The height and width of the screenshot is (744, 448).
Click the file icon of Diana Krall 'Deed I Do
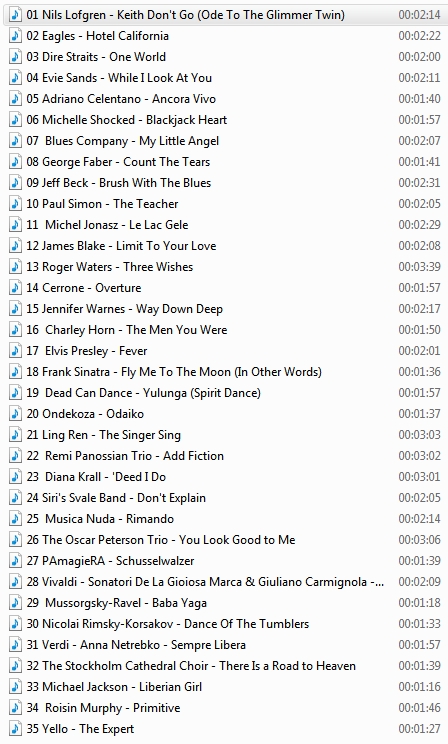(x=15, y=477)
